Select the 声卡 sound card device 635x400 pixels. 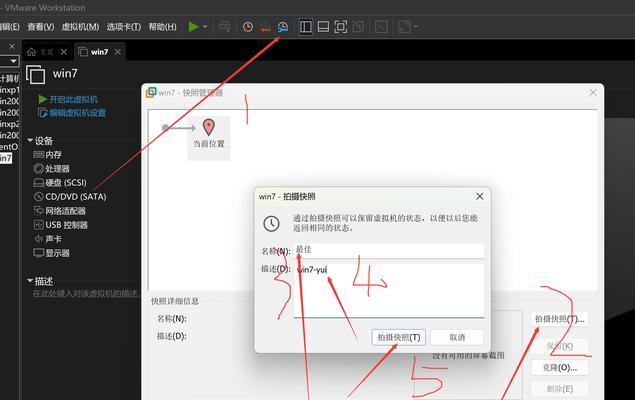[x=47, y=239]
